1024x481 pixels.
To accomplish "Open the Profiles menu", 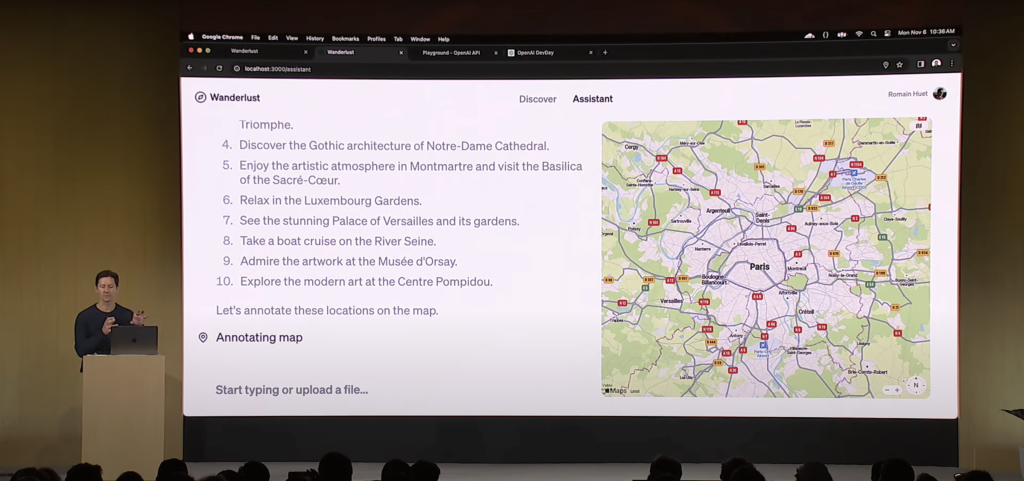I will [376, 39].
